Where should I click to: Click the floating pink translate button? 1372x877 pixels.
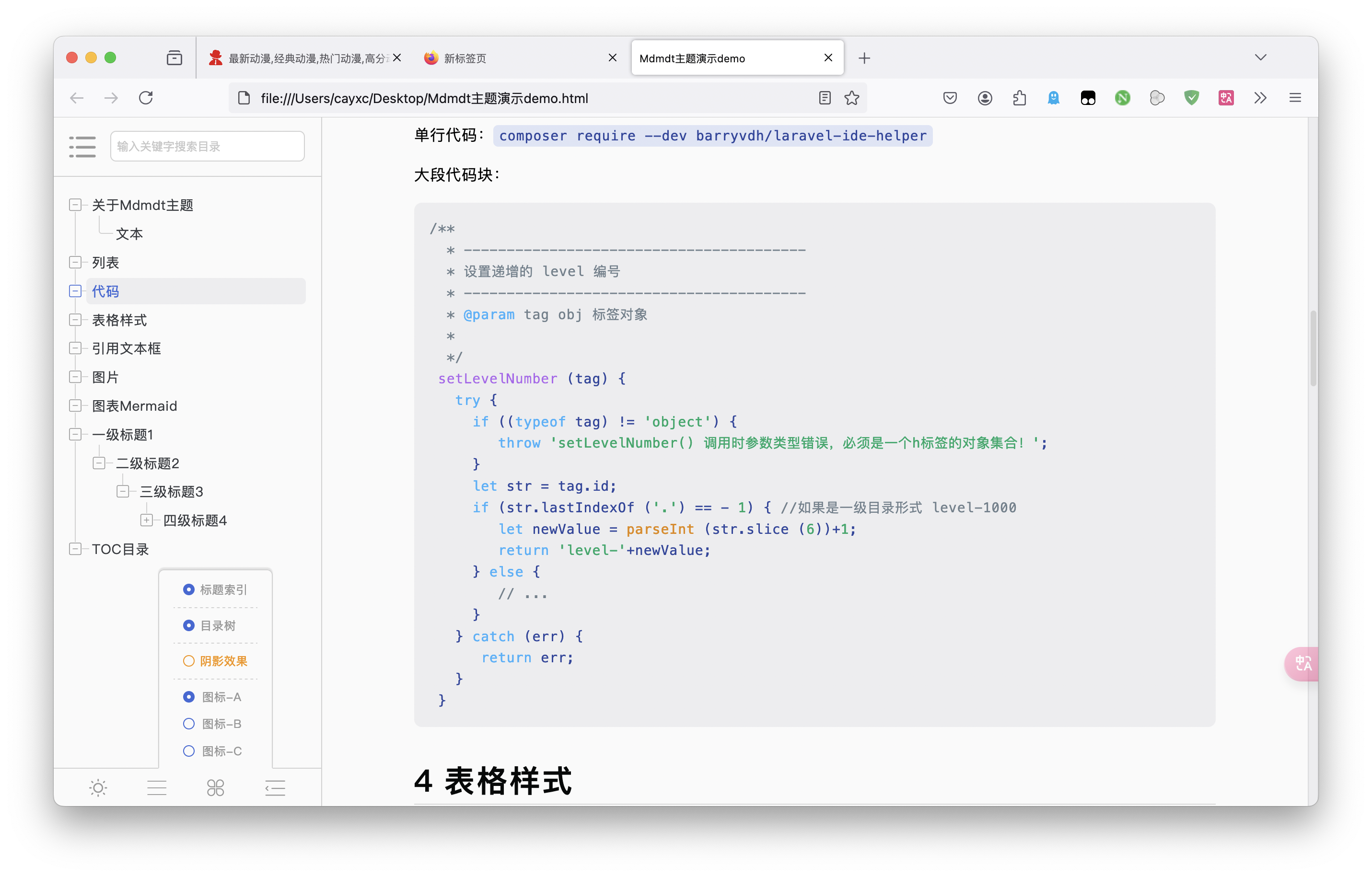click(1302, 663)
